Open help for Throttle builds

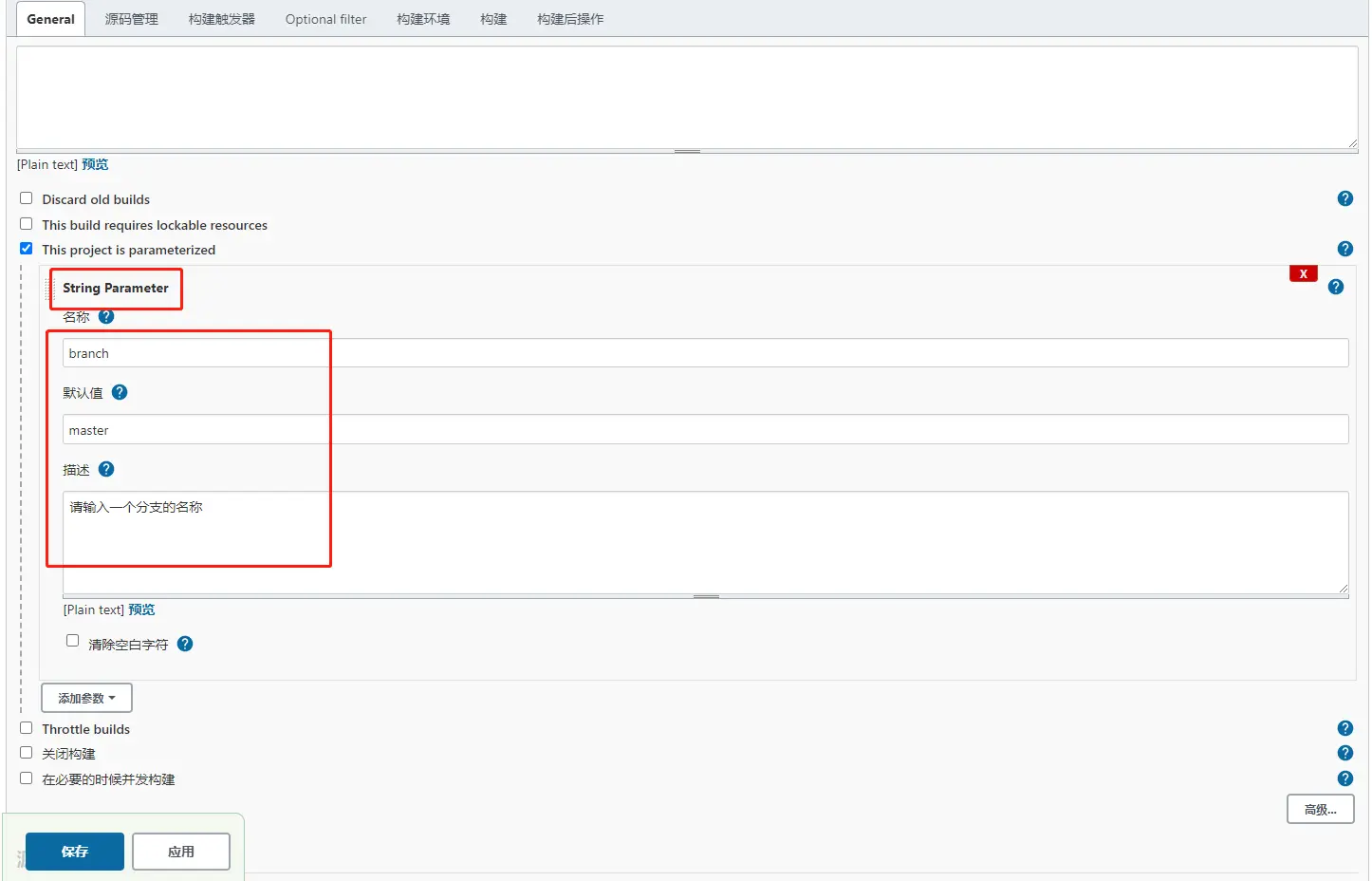[x=1344, y=728]
